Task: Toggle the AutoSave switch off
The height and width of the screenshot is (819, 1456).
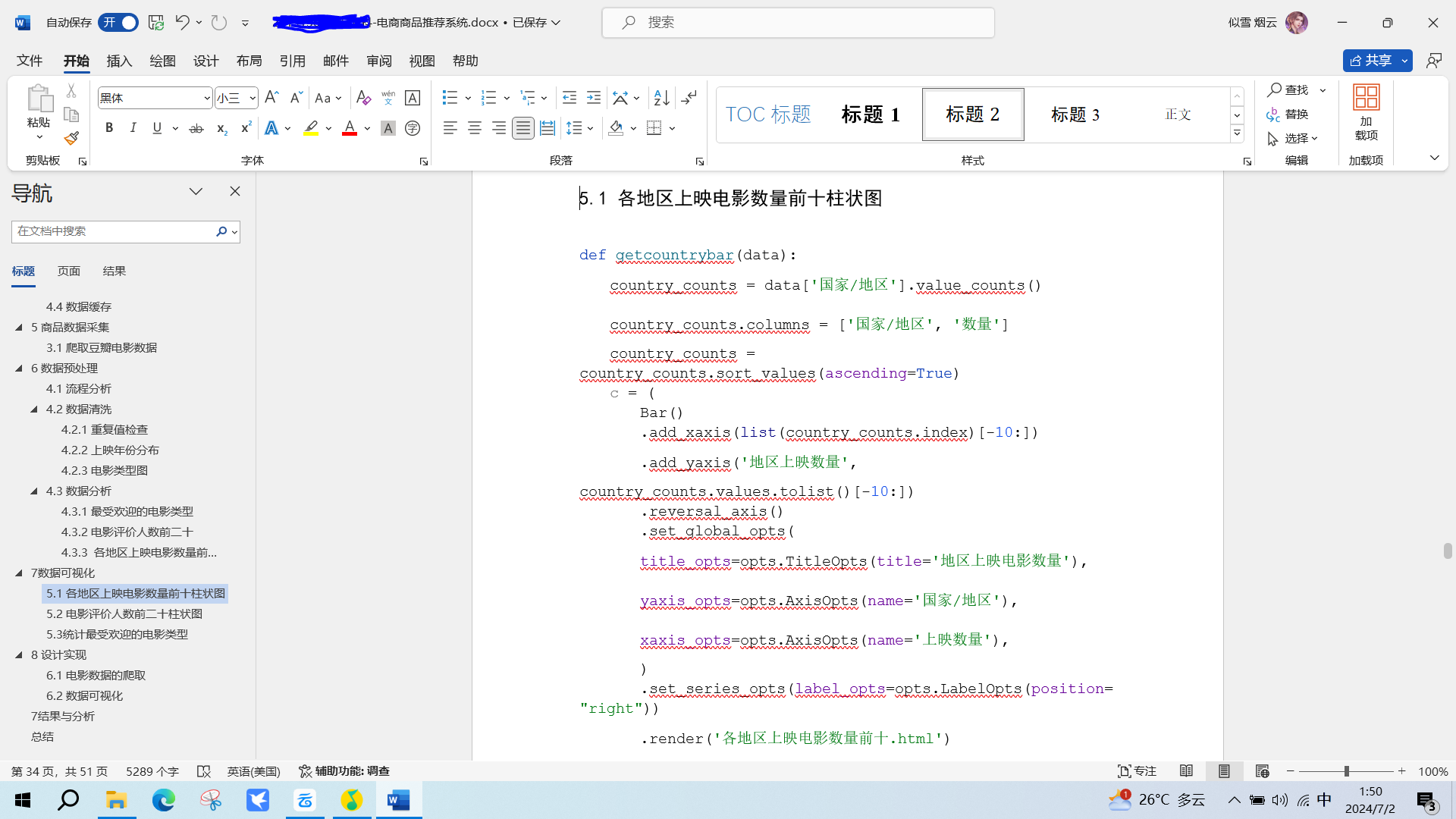Action: pyautogui.click(x=120, y=23)
